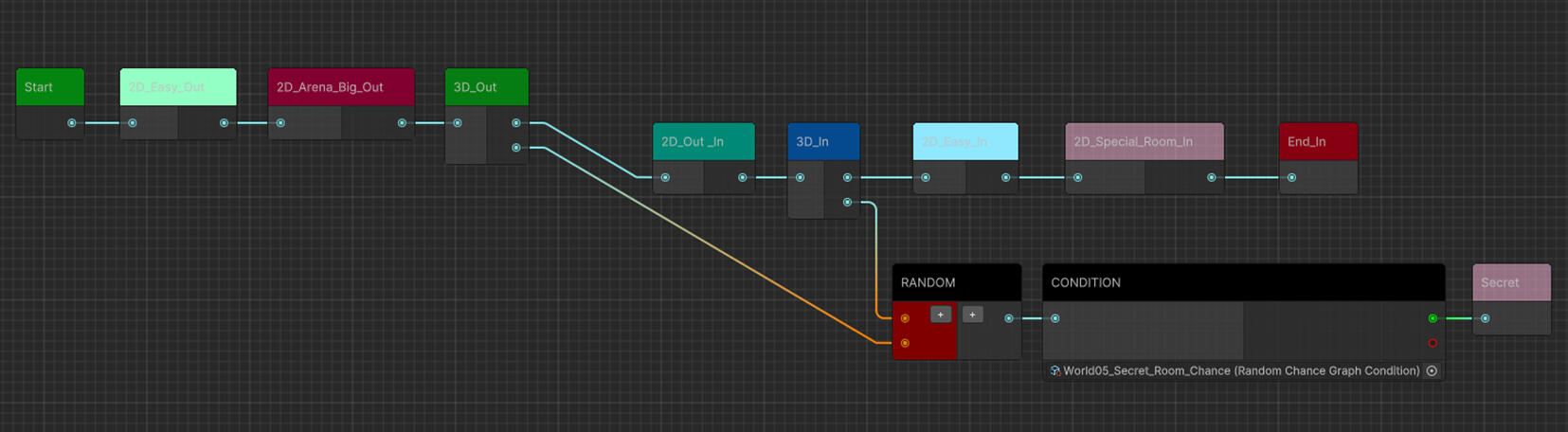The image size is (1568, 432).
Task: Open the object picker for World05_Secret_Room_Chance
Action: [x=1432, y=371]
